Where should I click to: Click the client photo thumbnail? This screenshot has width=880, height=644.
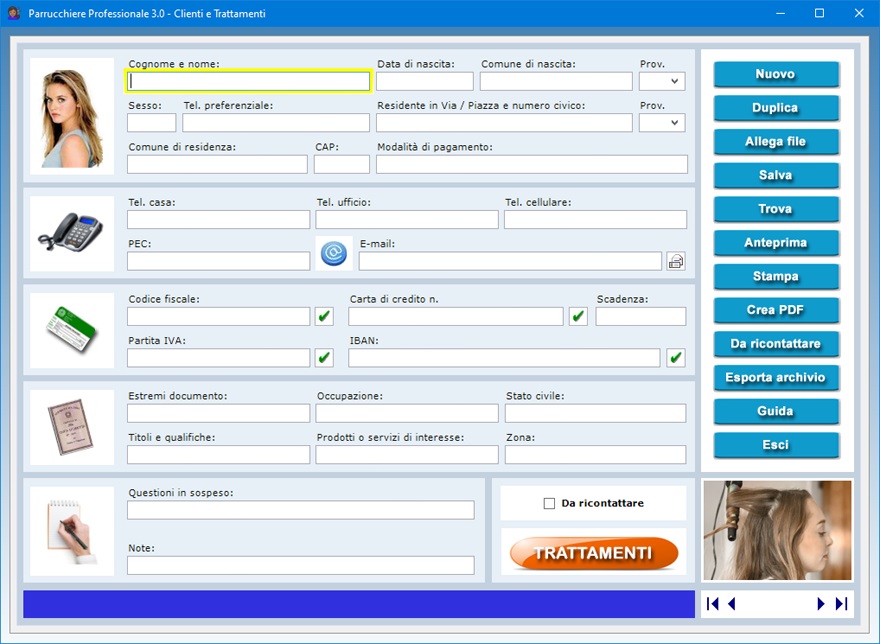click(72, 116)
